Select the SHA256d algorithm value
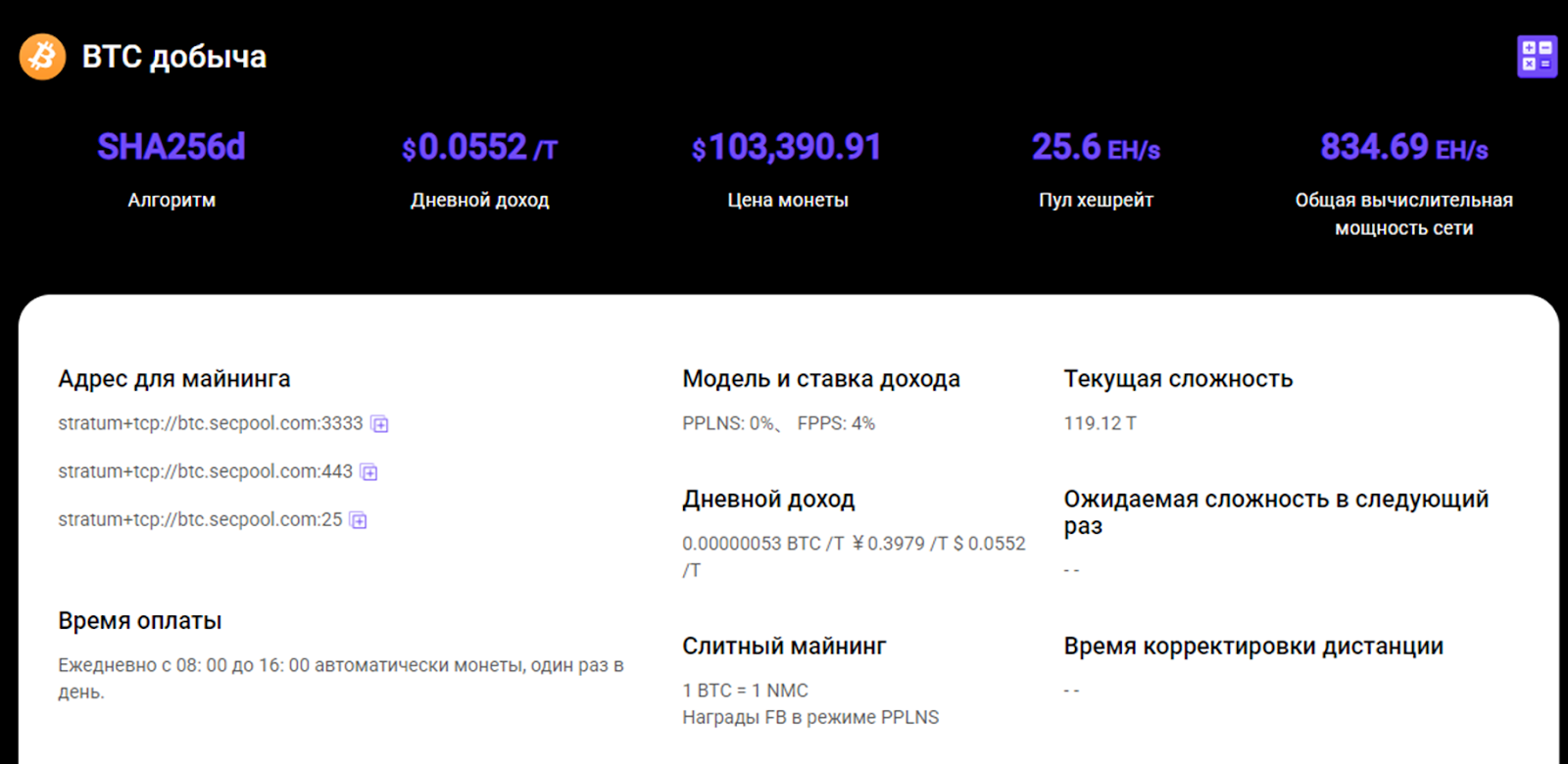Viewport: 1568px width, 764px height. click(171, 147)
